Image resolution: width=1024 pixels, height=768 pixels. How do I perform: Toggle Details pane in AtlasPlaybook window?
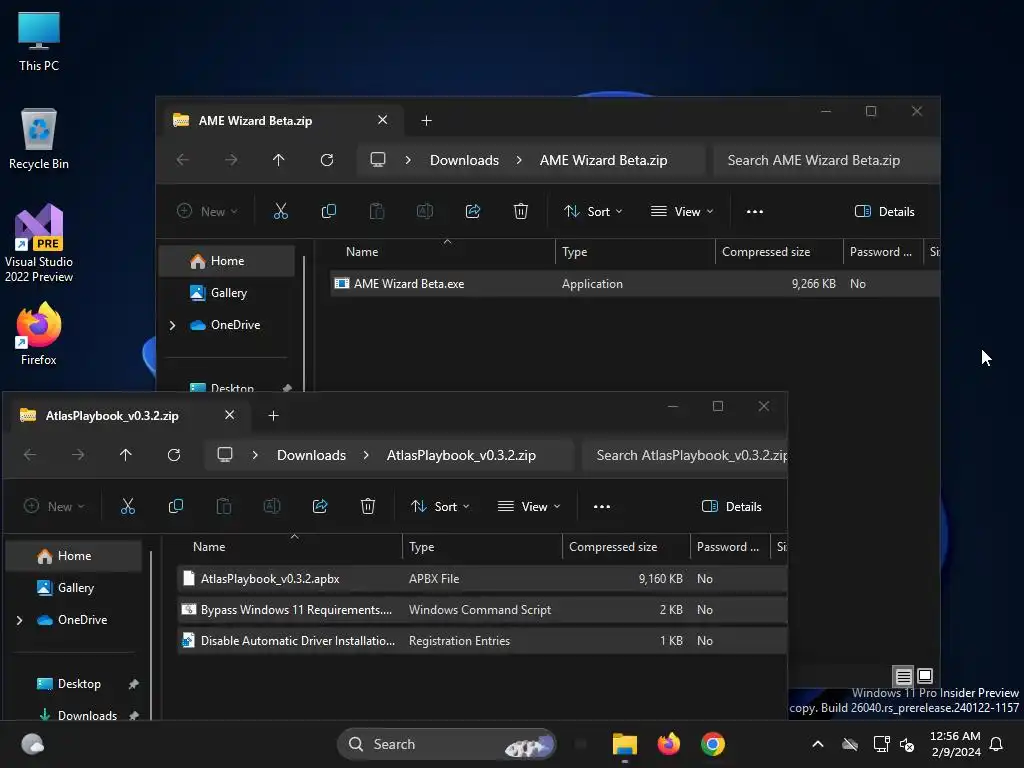click(x=731, y=507)
